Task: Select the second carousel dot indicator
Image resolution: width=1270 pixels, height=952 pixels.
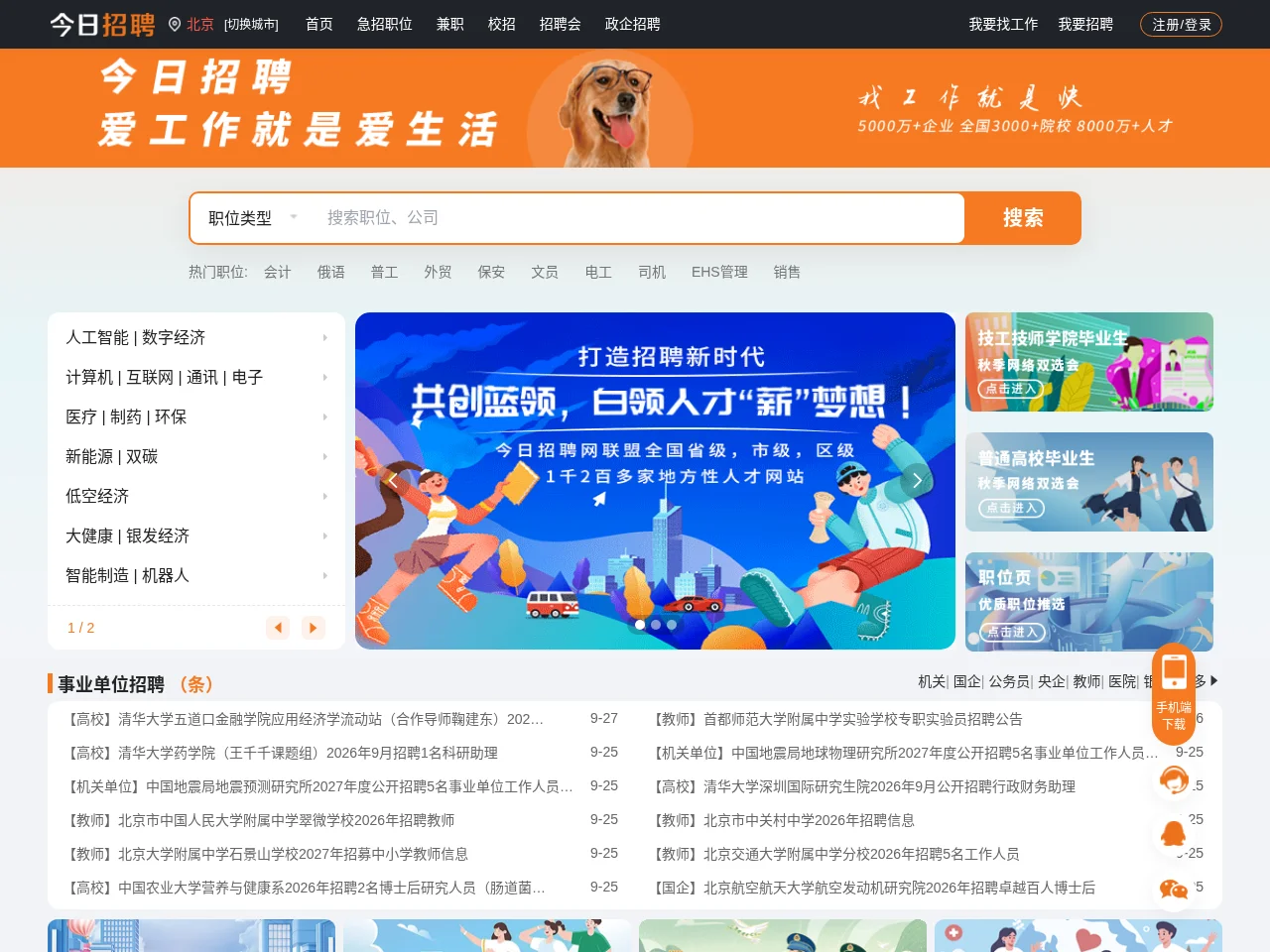Action: point(656,625)
